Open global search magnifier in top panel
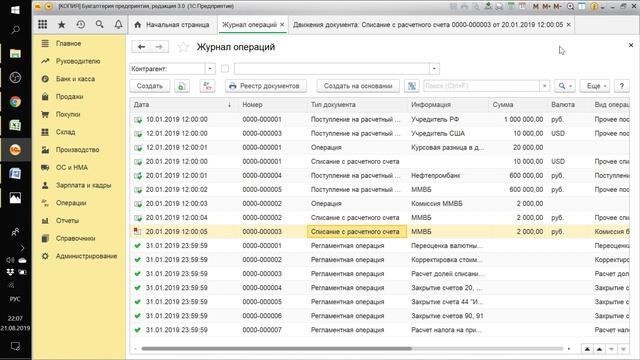Screen dimensions: 640x360 click(100, 24)
